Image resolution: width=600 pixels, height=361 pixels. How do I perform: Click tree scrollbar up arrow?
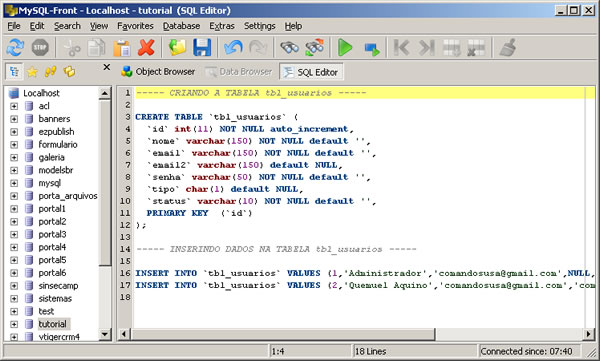click(104, 93)
